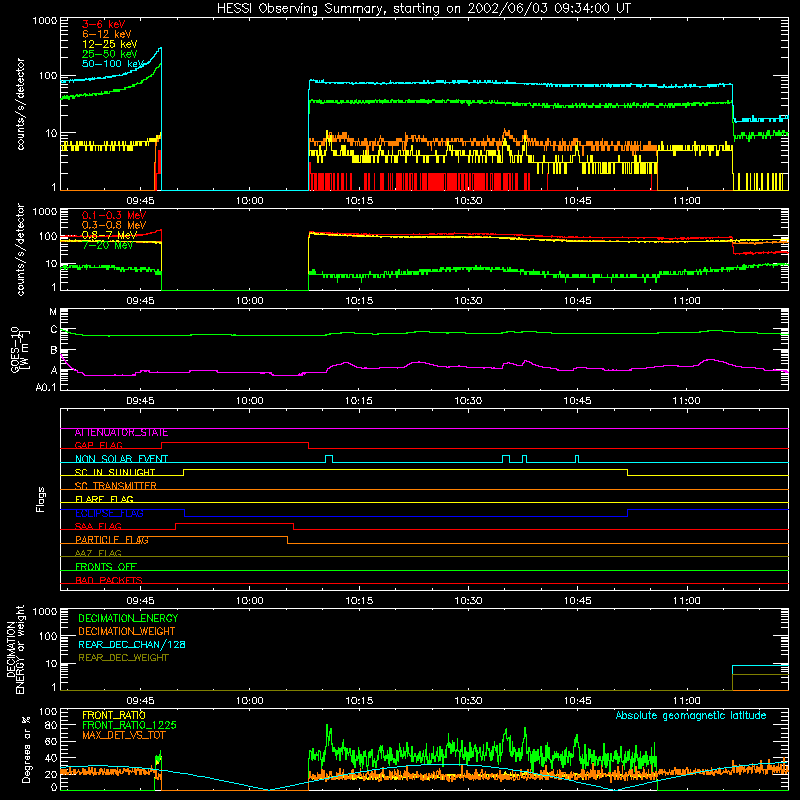Image resolution: width=800 pixels, height=800 pixels.
Task: Click the 0.8-7 MeV legend label
Action: coord(109,235)
